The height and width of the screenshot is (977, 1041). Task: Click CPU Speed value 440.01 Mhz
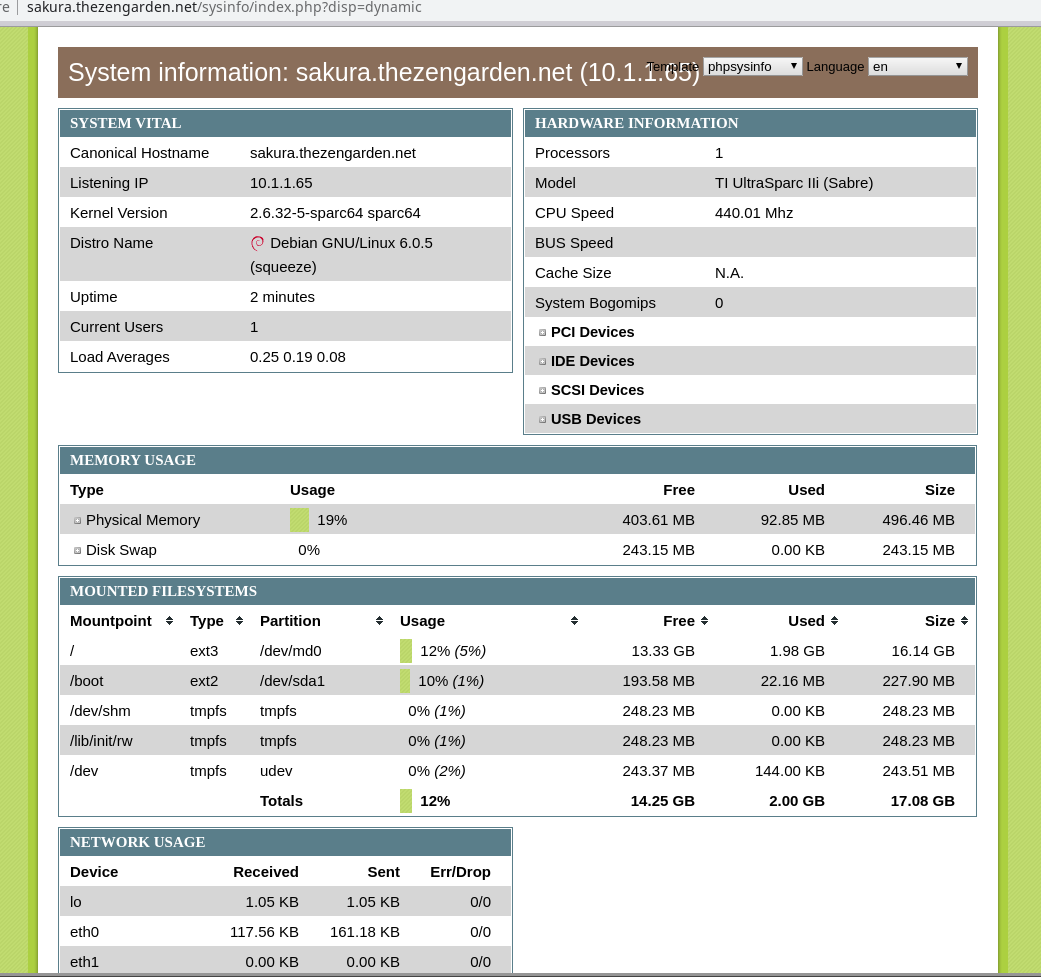pyautogui.click(x=754, y=213)
